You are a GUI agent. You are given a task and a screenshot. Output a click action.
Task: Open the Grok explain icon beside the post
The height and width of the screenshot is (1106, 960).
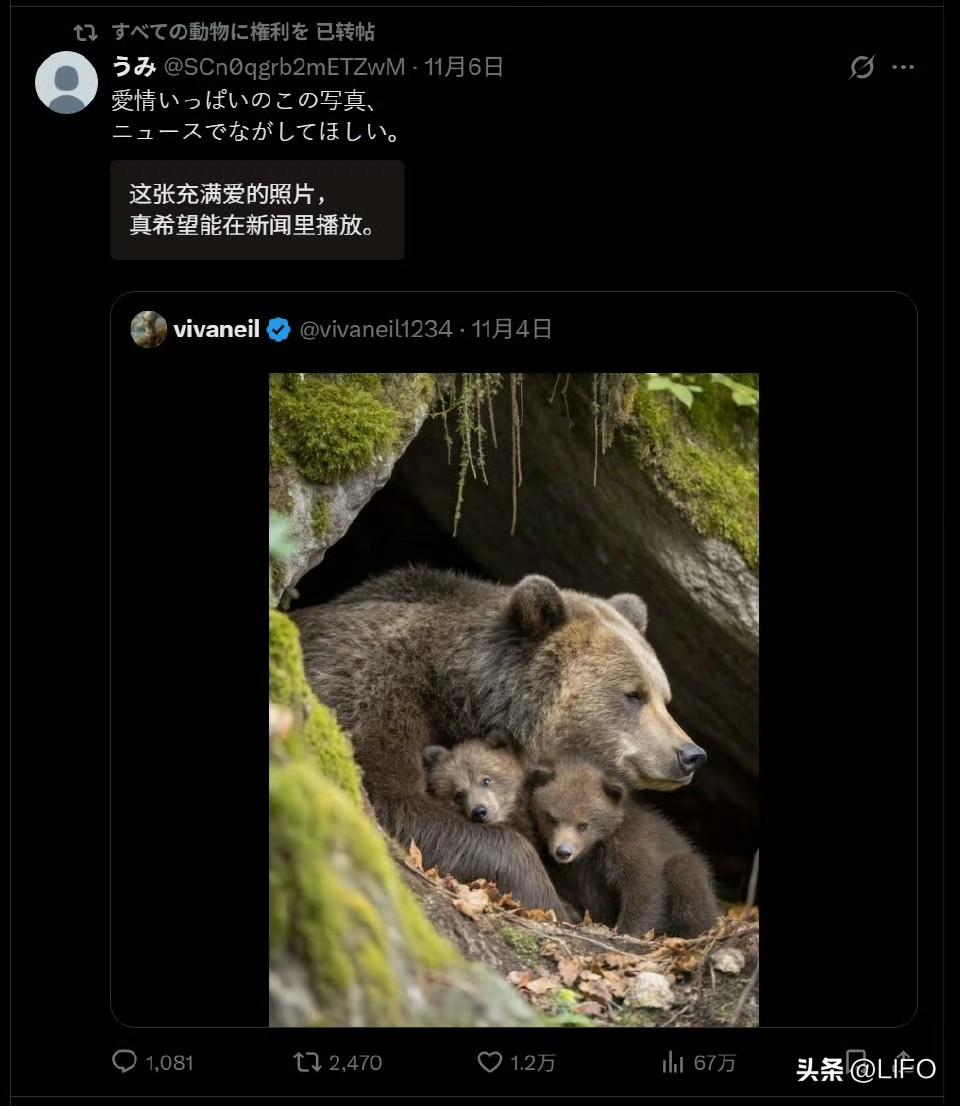click(862, 67)
